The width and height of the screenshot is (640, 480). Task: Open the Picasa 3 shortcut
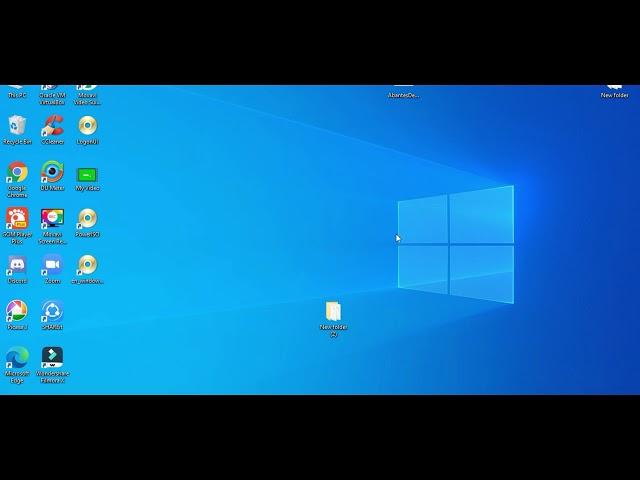point(17,316)
